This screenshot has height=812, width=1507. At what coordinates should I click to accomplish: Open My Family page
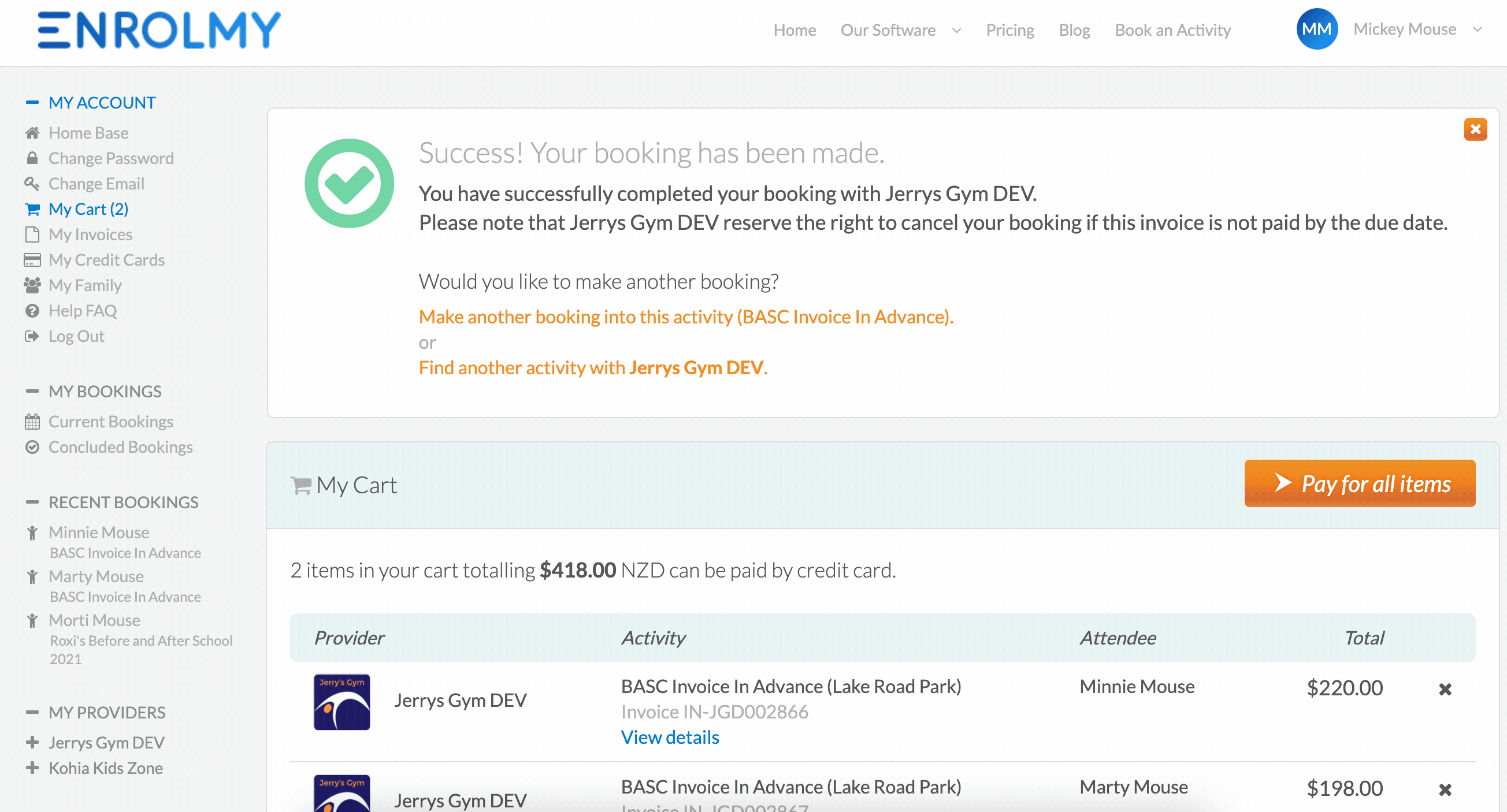point(86,285)
